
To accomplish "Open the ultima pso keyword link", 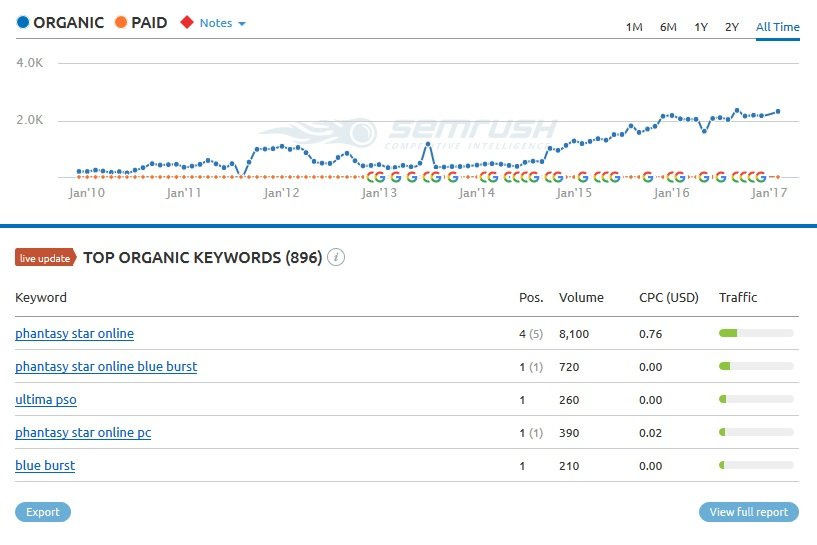I will [46, 400].
